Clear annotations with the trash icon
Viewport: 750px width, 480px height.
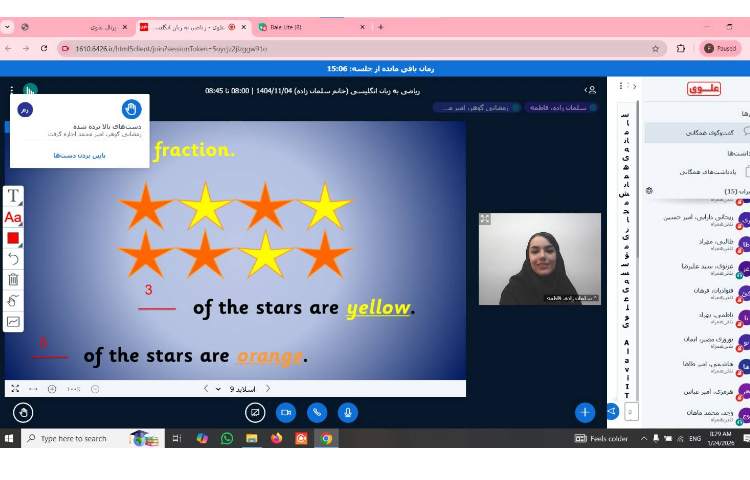click(13, 280)
